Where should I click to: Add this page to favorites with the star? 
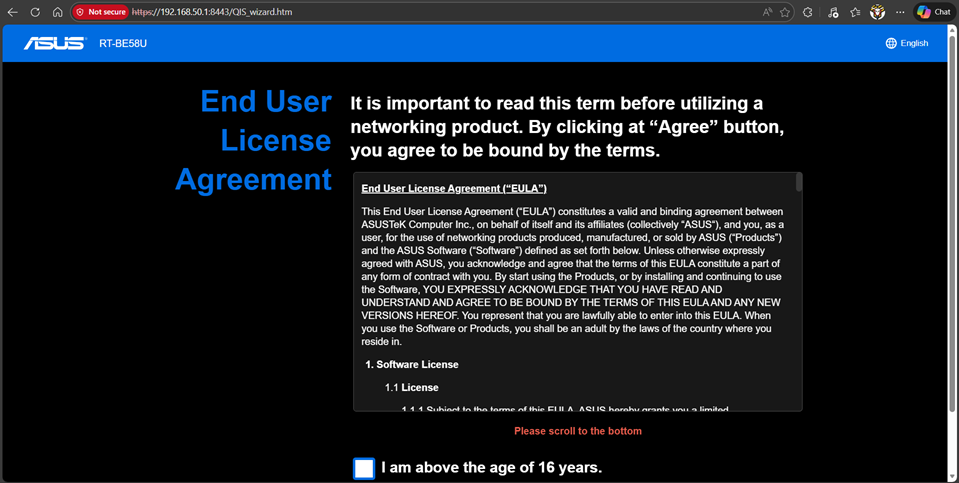(x=785, y=12)
